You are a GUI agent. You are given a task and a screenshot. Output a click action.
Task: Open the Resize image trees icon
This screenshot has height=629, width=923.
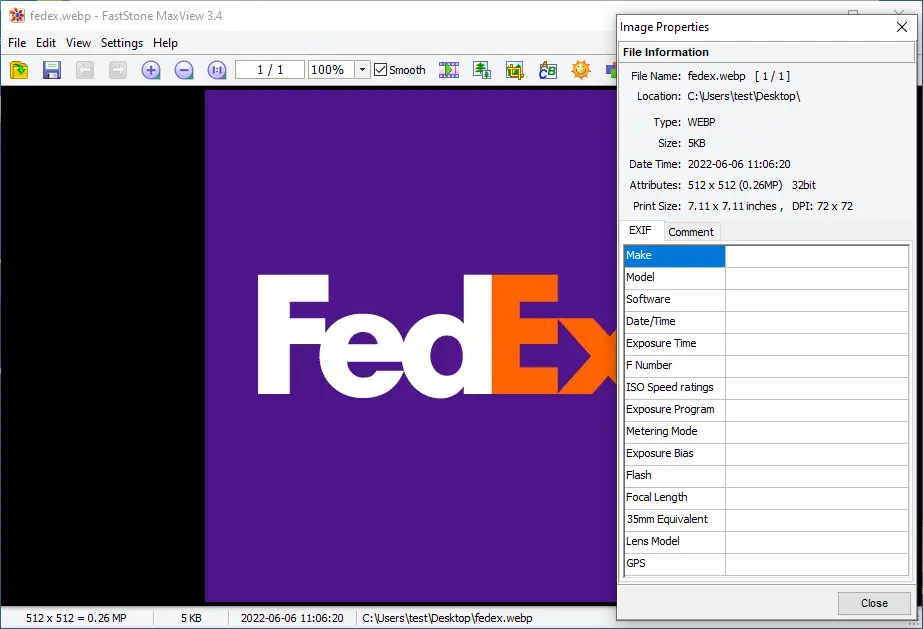click(x=482, y=70)
